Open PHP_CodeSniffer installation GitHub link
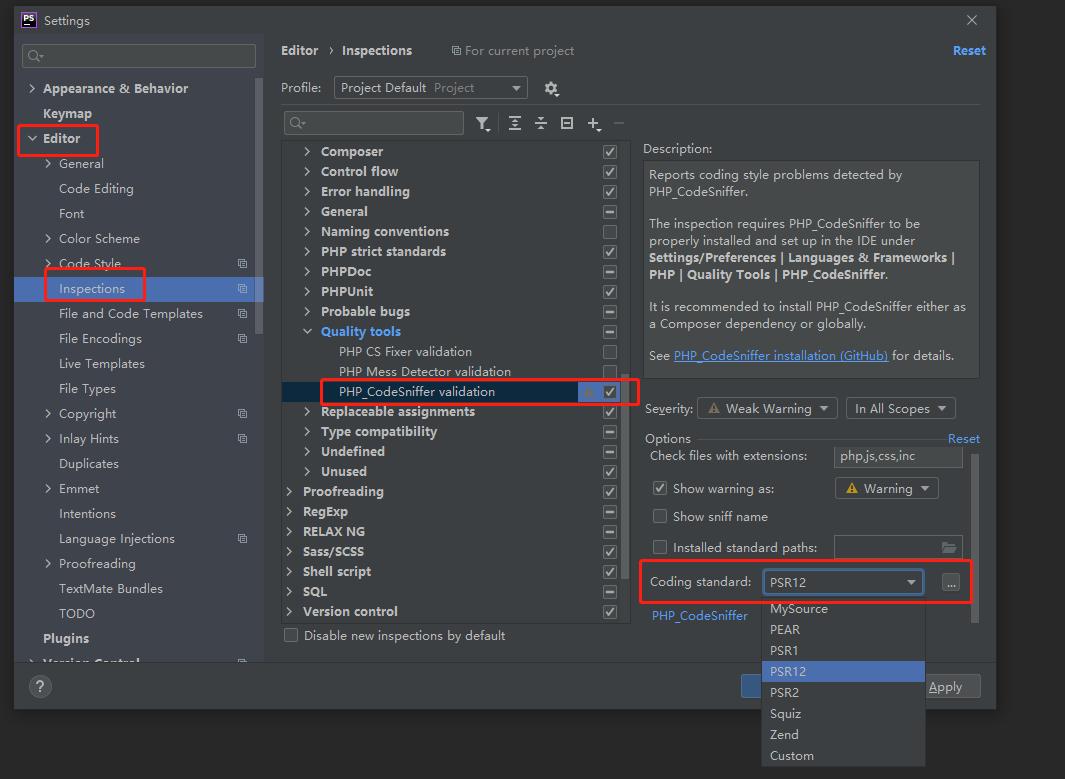1065x779 pixels. pos(780,356)
